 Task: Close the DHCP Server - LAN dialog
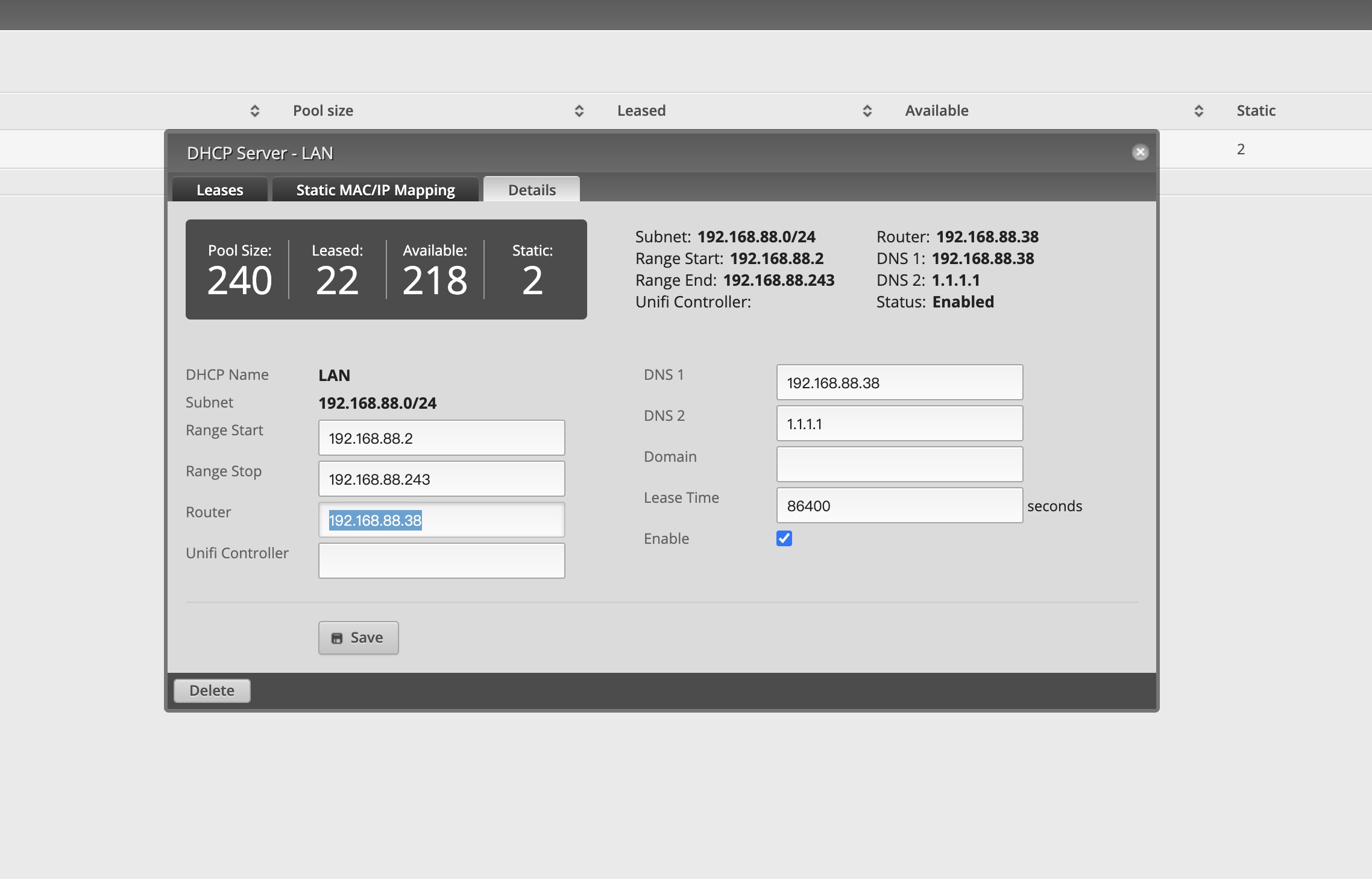[1140, 153]
